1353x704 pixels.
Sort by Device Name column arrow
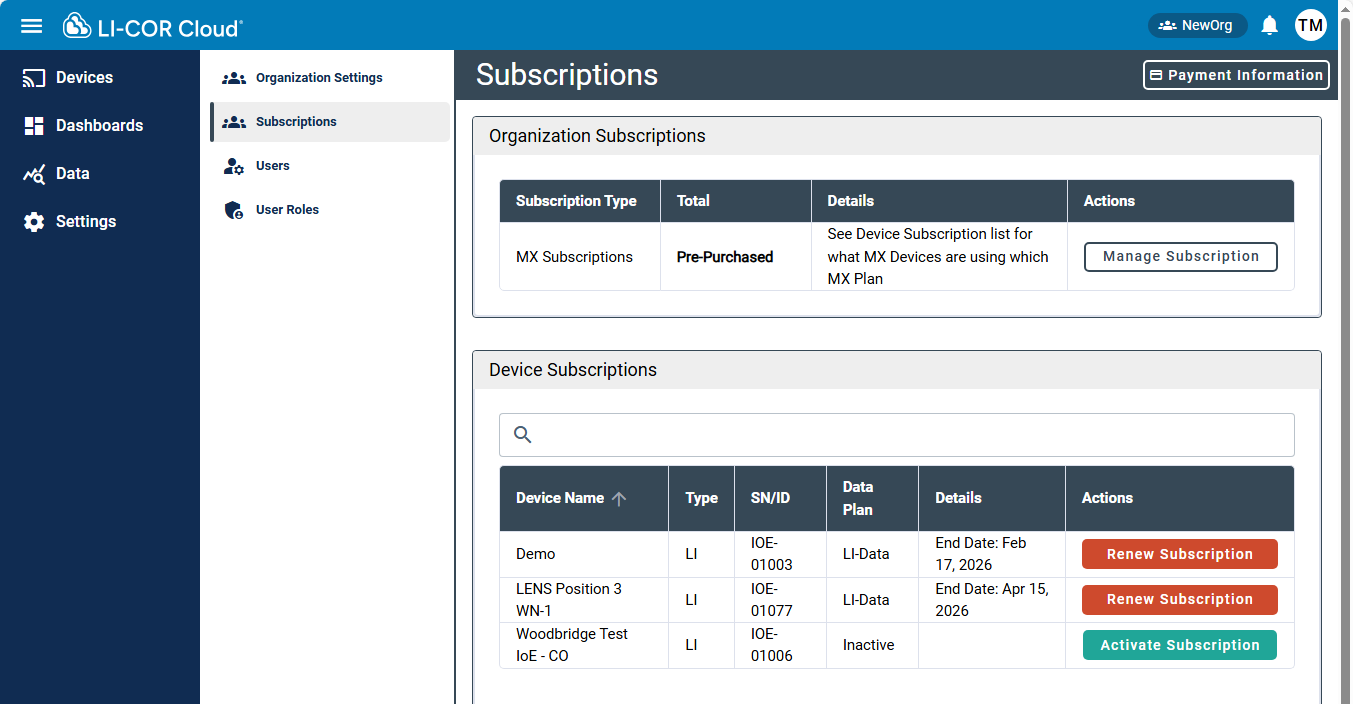(x=619, y=498)
